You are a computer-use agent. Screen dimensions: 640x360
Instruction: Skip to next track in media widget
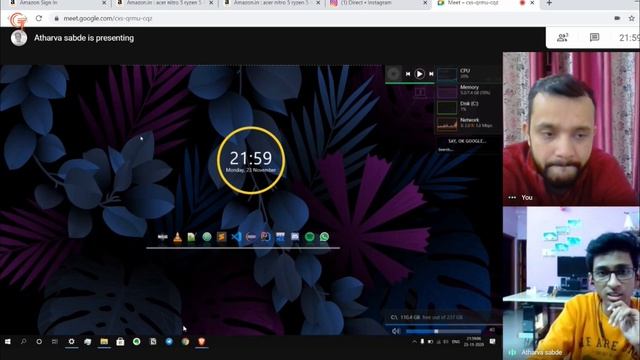[431, 74]
